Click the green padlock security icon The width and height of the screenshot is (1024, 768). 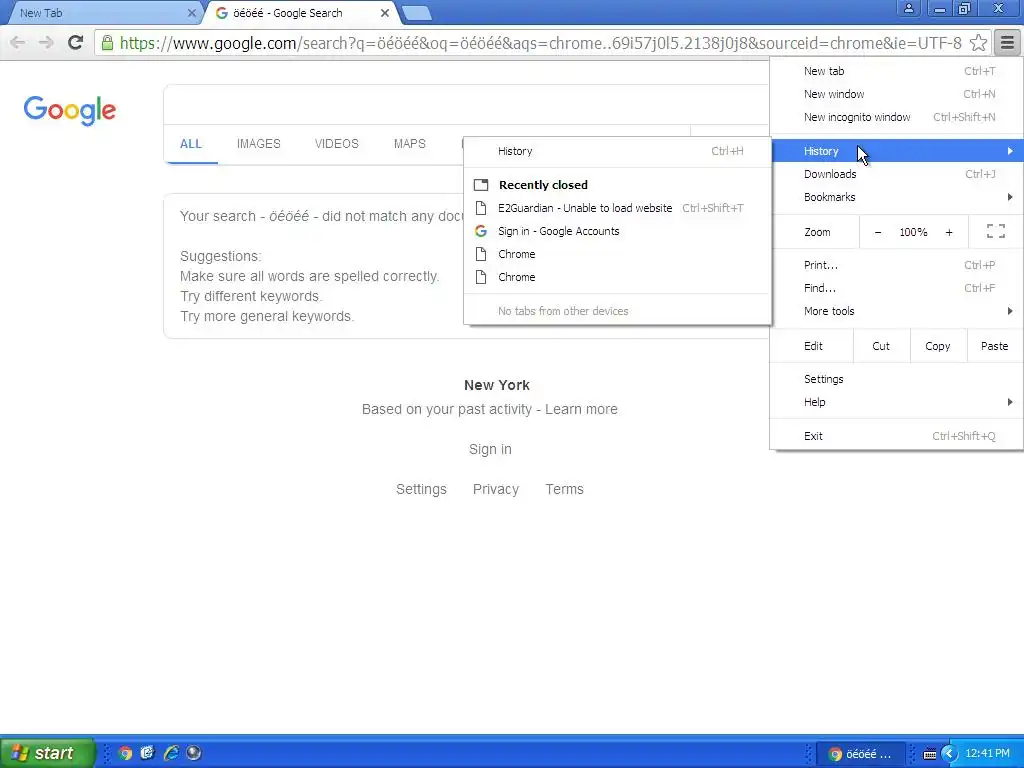tap(107, 43)
